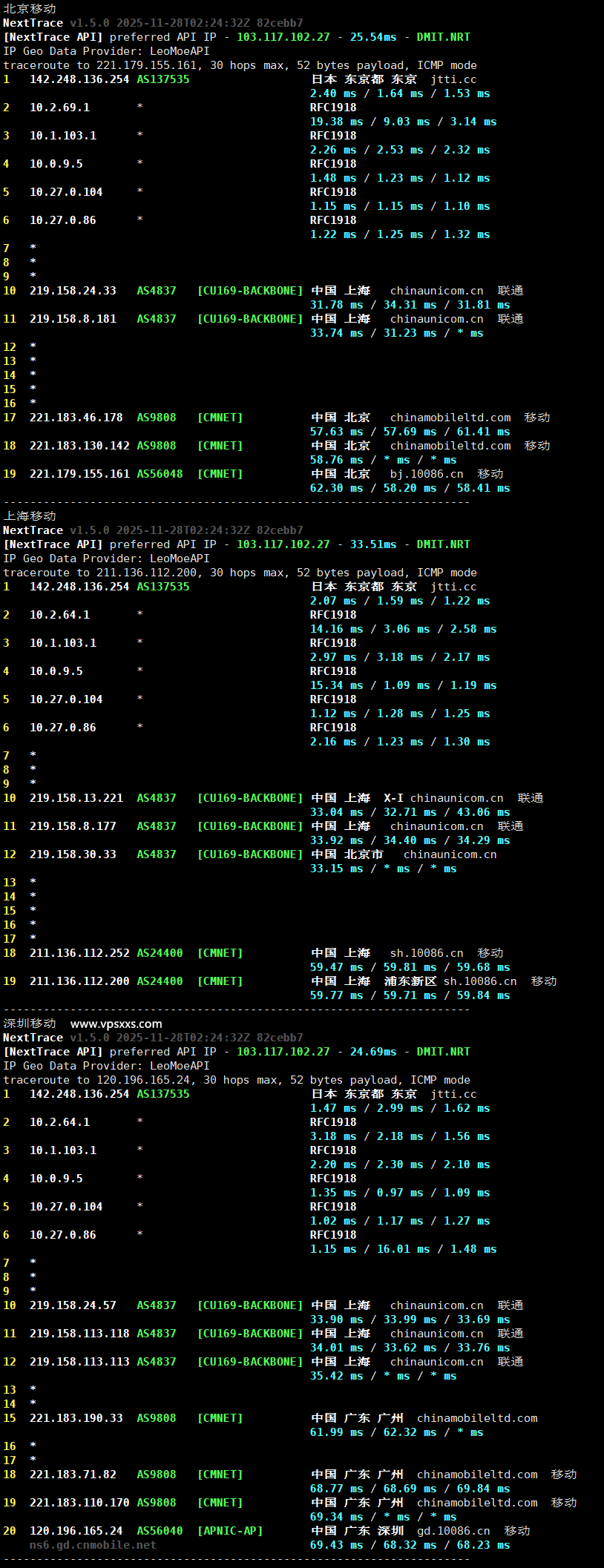Click the 61.99 ms latency reading
Screen dimensions: 604x1568
337,1432
